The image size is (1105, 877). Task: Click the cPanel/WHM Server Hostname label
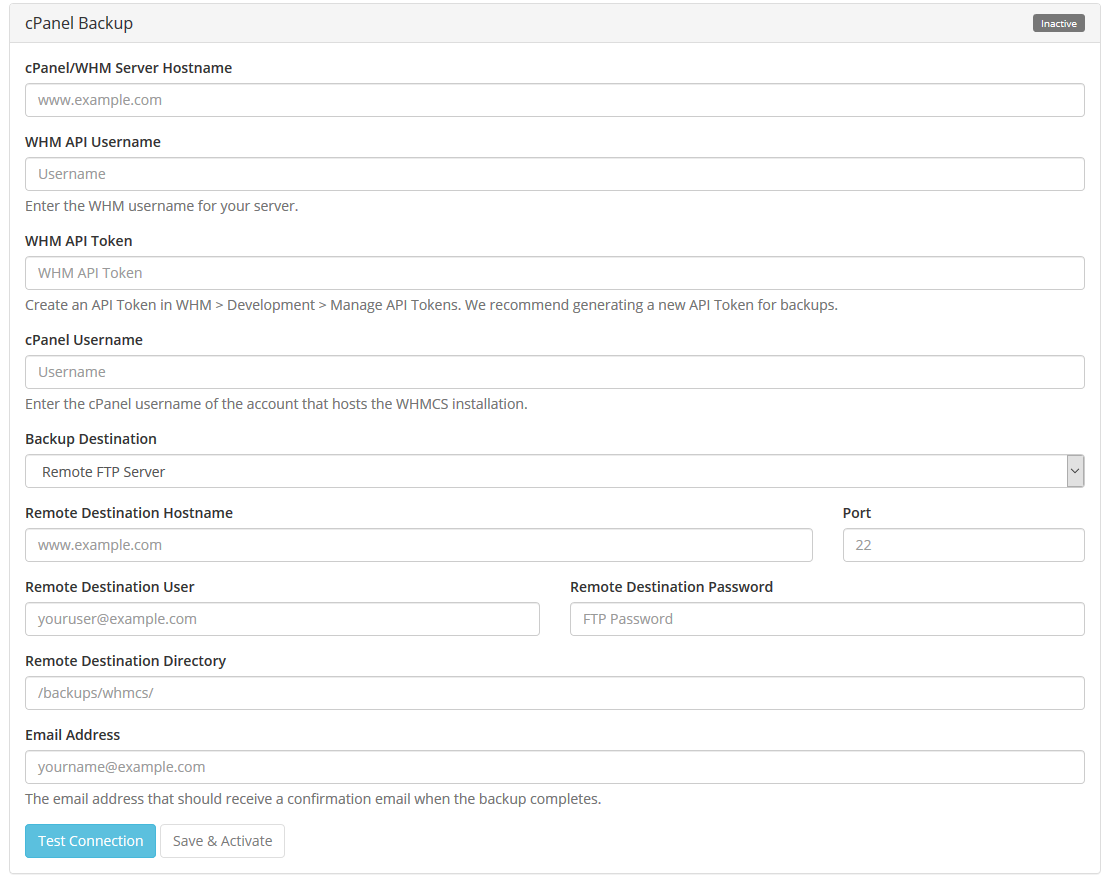(128, 68)
